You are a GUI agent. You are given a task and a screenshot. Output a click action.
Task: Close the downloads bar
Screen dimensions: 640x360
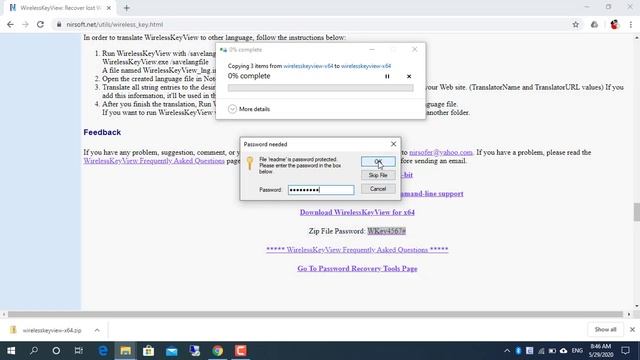(x=632, y=329)
